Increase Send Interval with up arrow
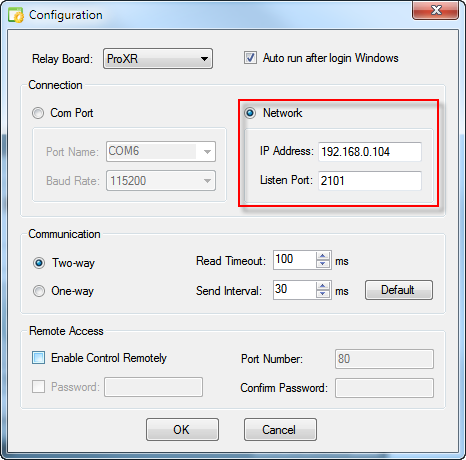 [323, 286]
